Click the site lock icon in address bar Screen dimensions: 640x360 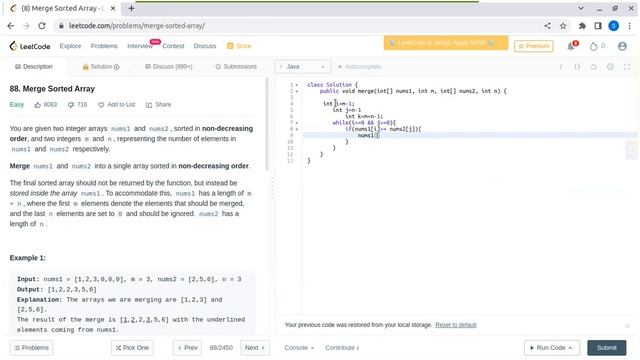tap(61, 26)
